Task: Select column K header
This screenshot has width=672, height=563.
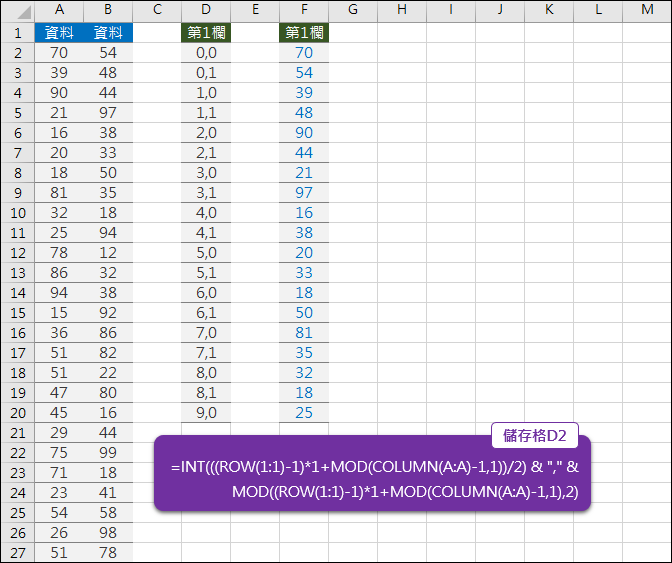Action: pyautogui.click(x=549, y=10)
